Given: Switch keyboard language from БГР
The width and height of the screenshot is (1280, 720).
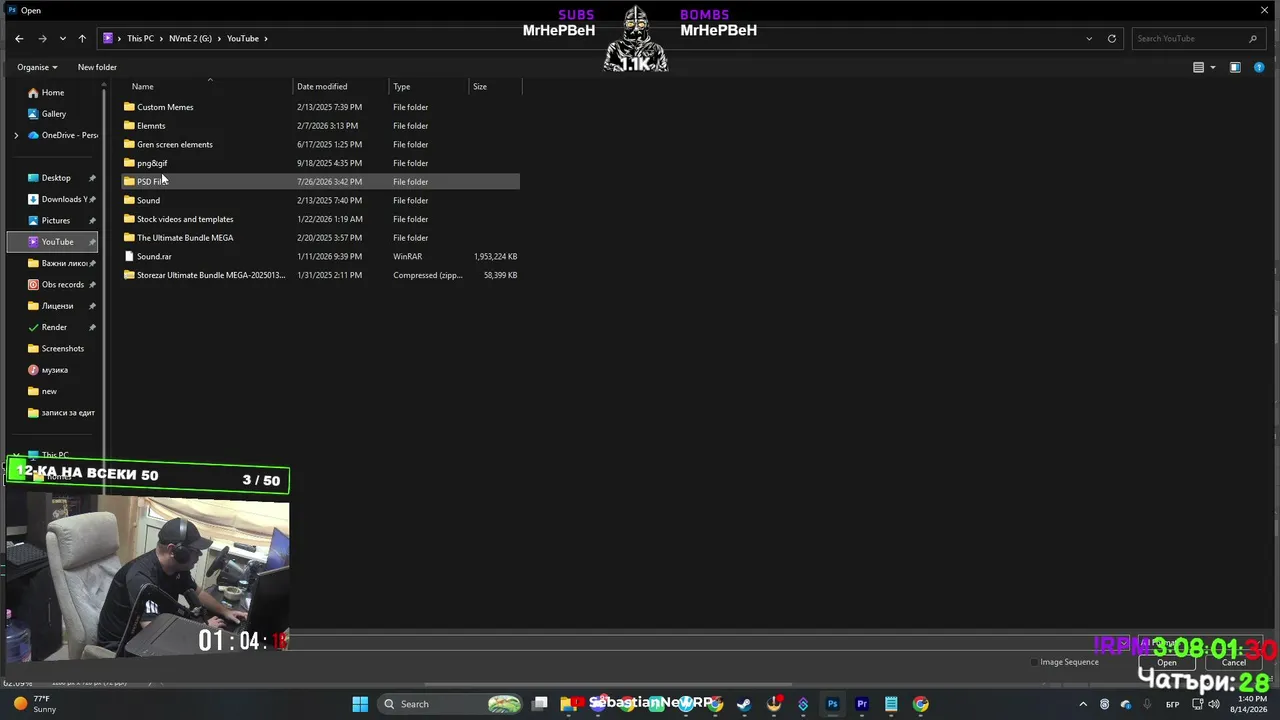Looking at the screenshot, I should point(1173,704).
